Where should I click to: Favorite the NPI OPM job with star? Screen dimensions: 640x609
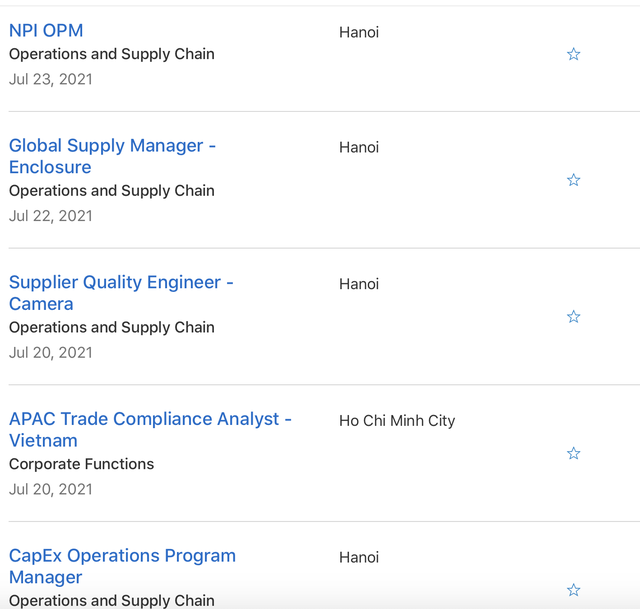tap(573, 54)
